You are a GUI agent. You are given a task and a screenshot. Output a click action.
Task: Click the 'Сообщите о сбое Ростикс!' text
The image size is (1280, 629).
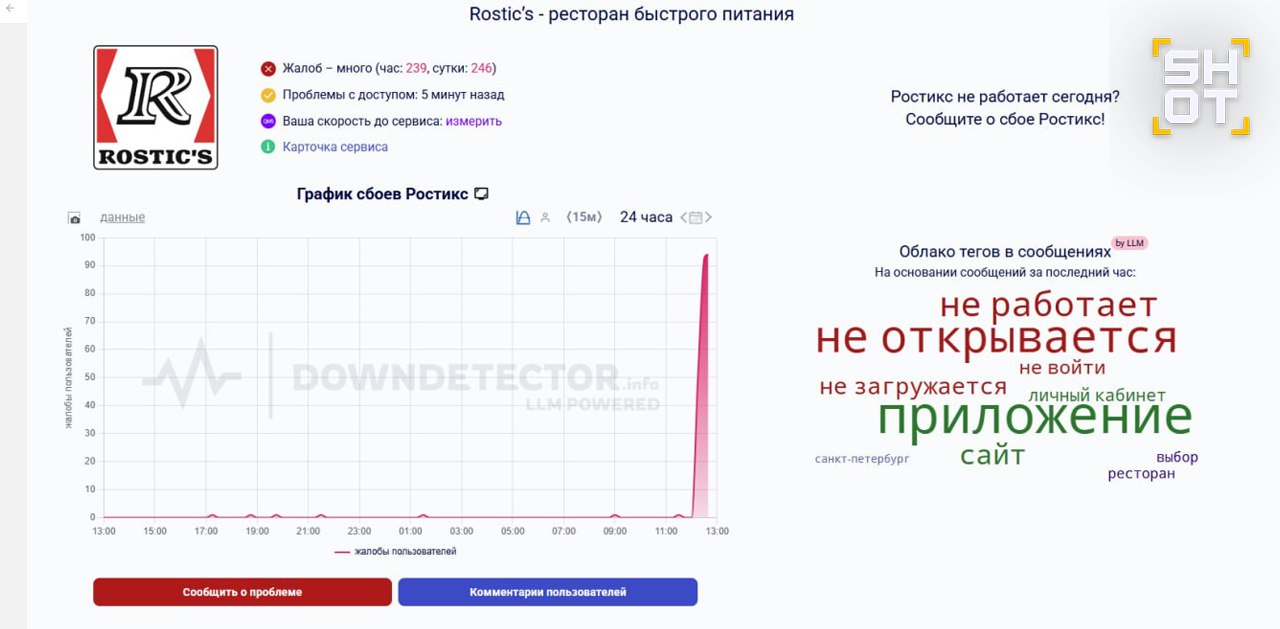tap(1005, 119)
